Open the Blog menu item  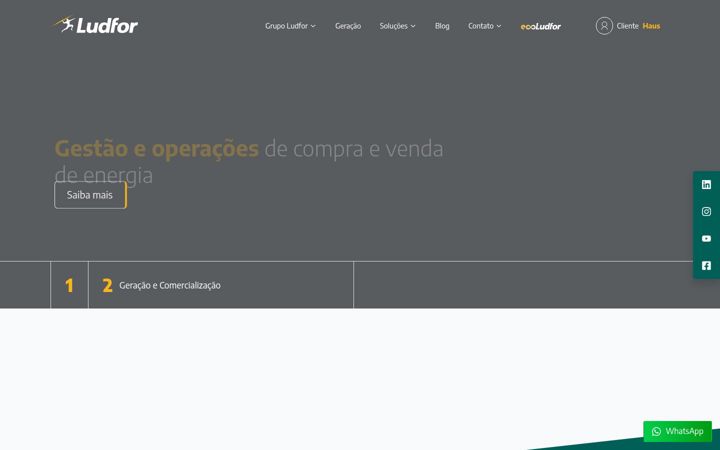[442, 26]
